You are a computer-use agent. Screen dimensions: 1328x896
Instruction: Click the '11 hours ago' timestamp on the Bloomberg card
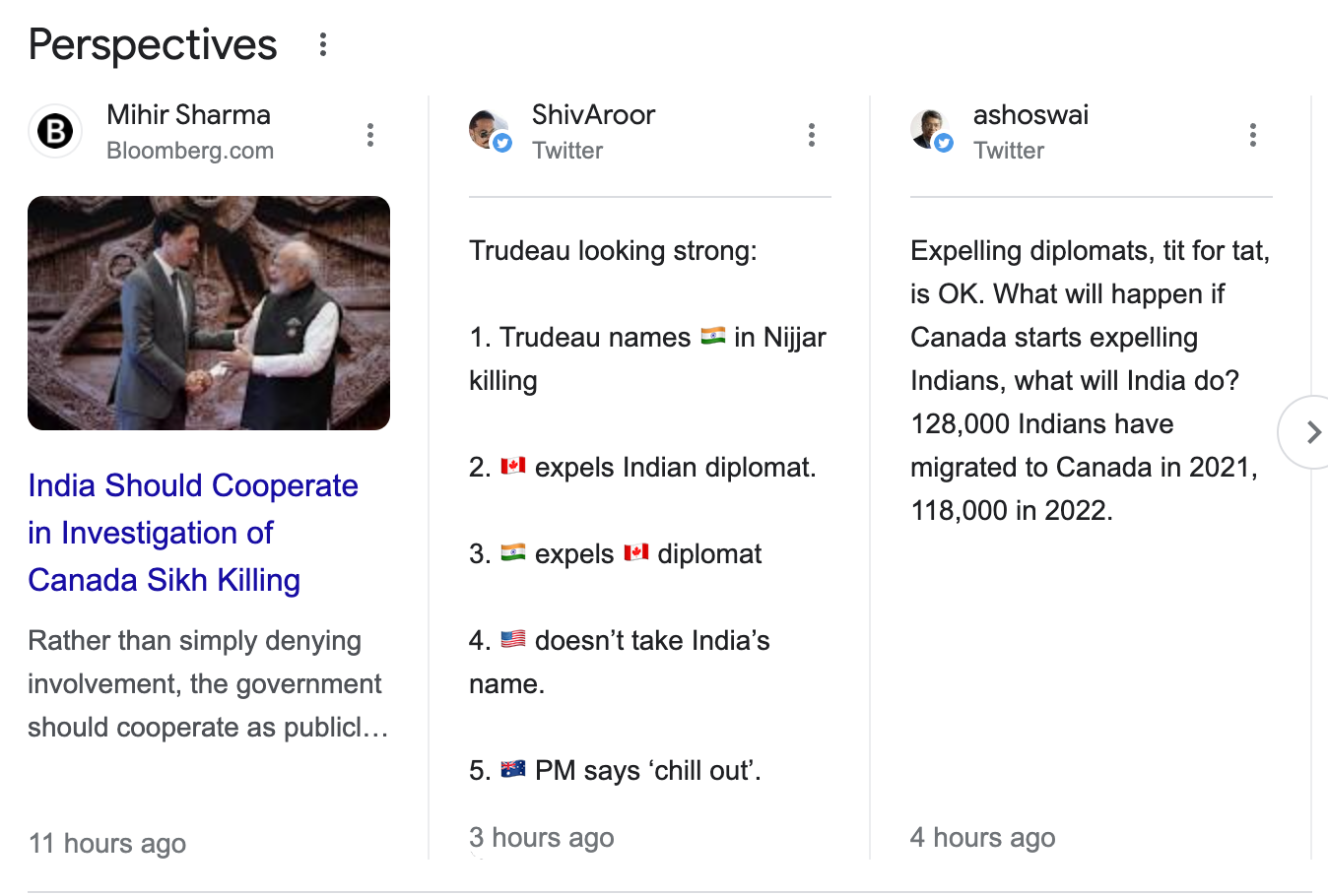click(106, 843)
